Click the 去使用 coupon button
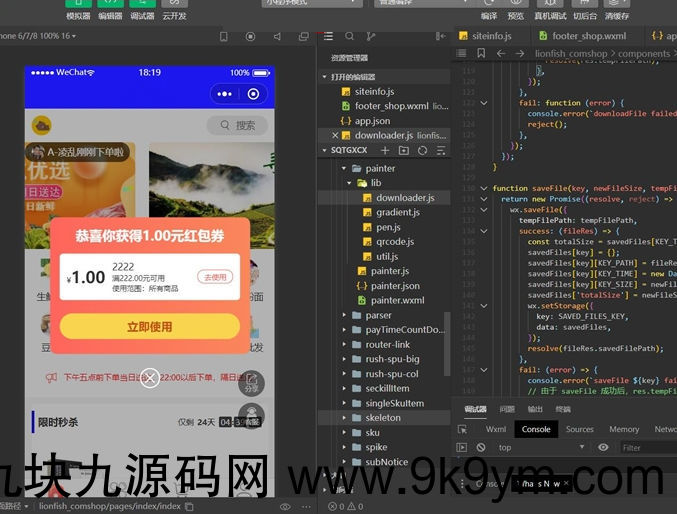The width and height of the screenshot is (677, 514). coord(215,277)
